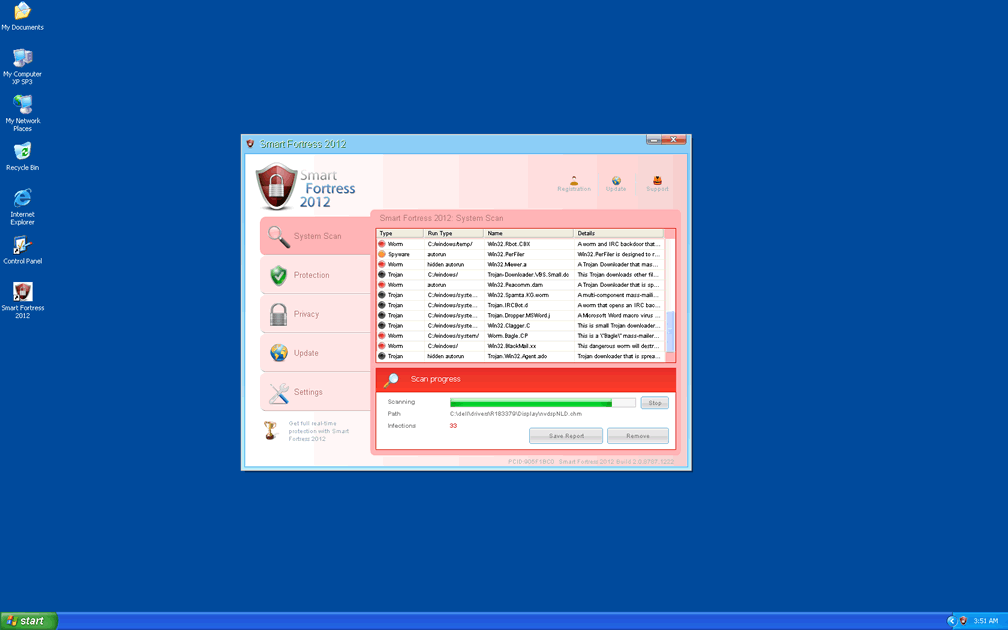Click the Registration icon at top

tap(574, 183)
